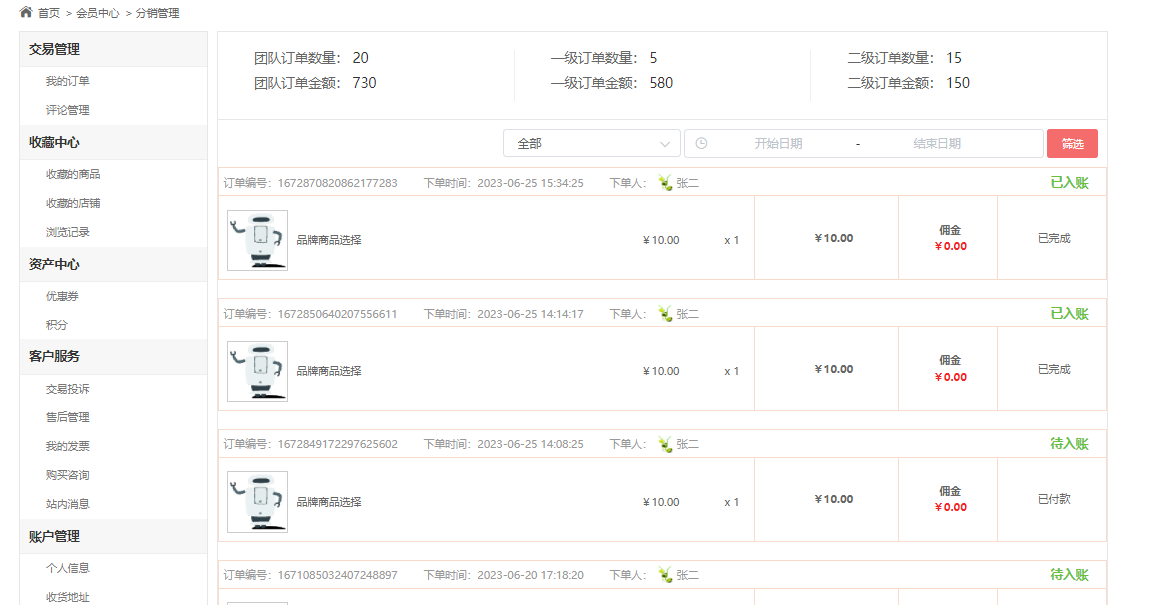The image size is (1158, 605).
Task: Click the clock icon in date field
Action: tap(701, 143)
